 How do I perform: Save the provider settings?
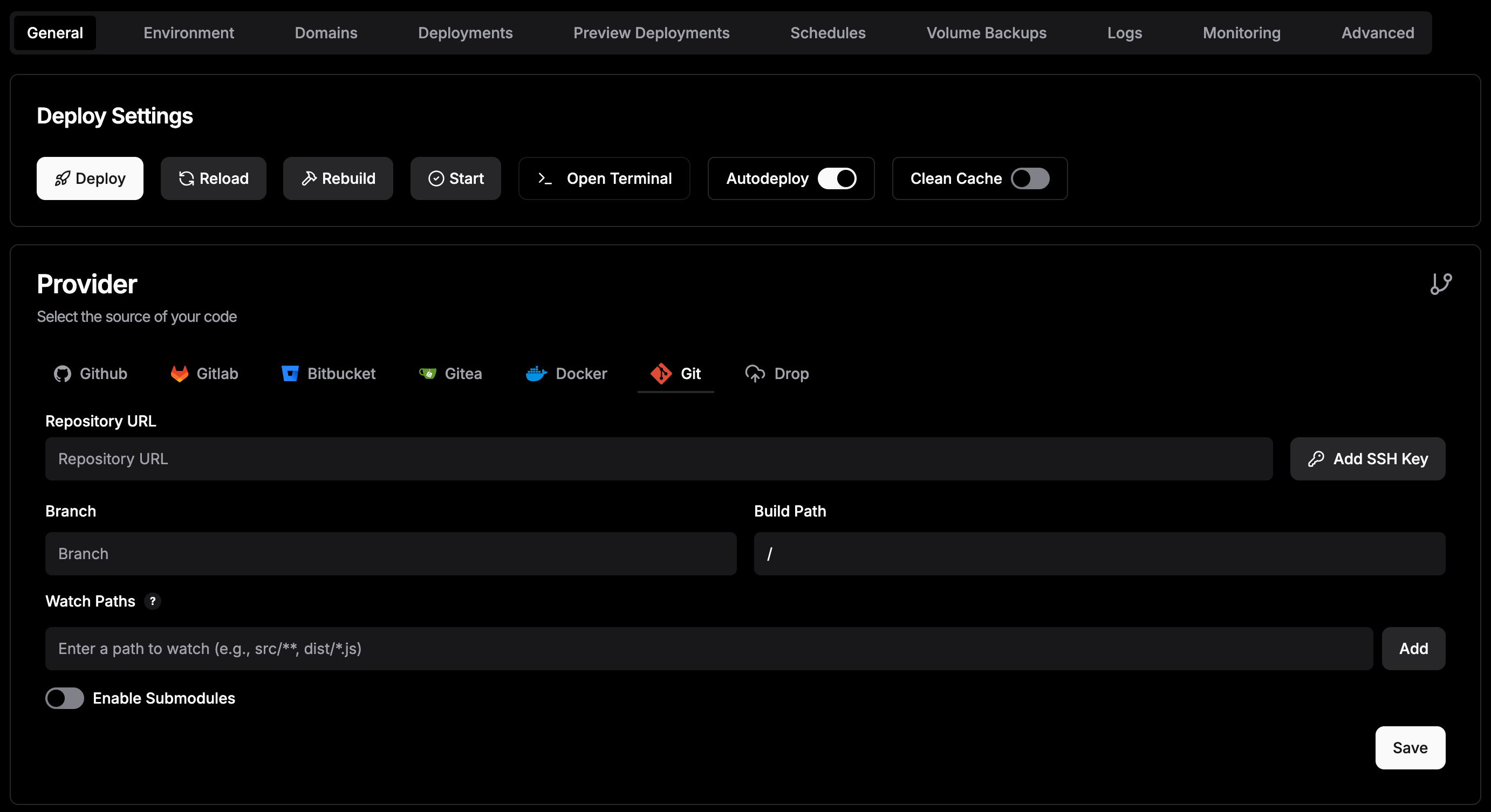1410,748
